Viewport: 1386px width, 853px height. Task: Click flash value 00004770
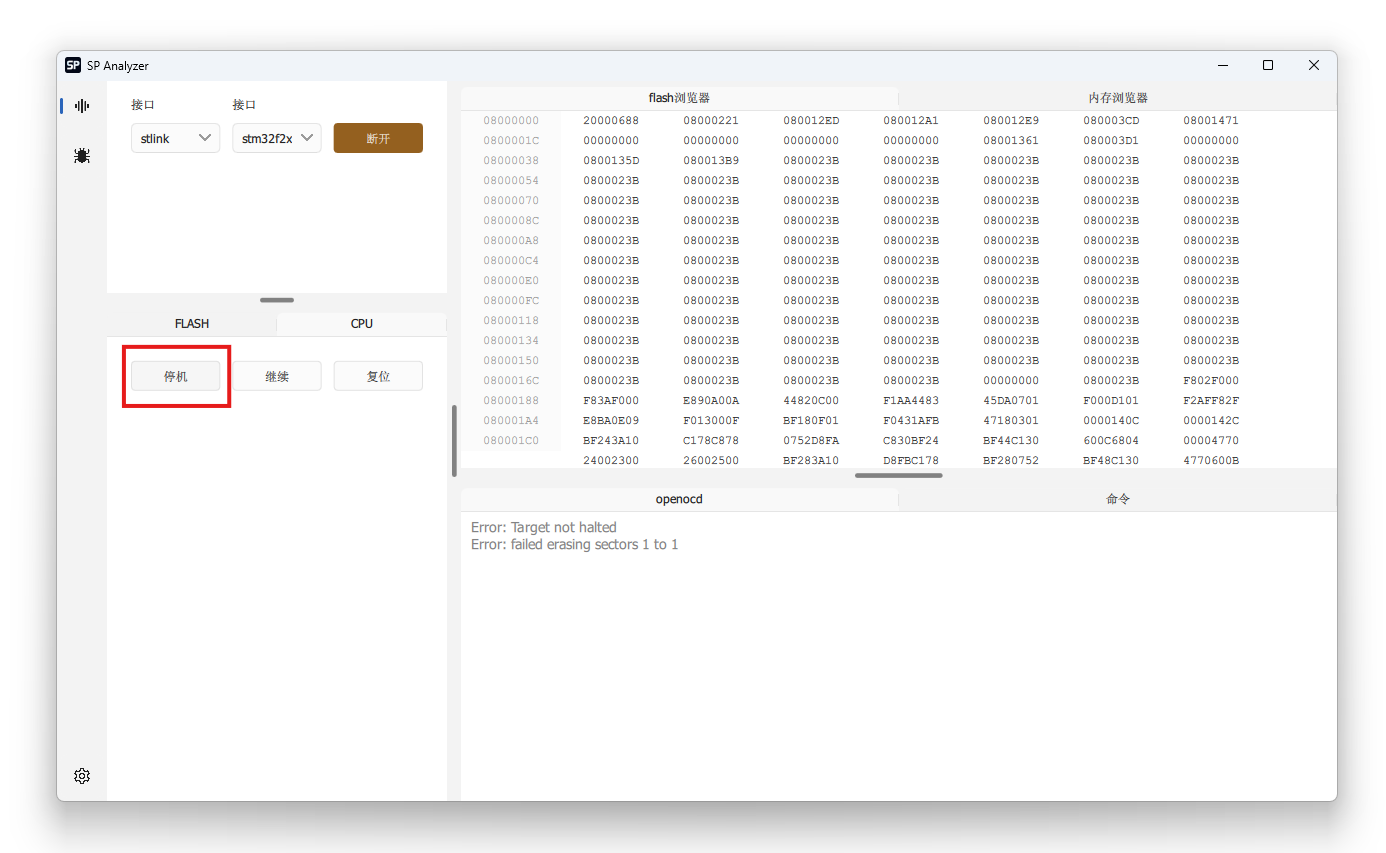(1211, 440)
